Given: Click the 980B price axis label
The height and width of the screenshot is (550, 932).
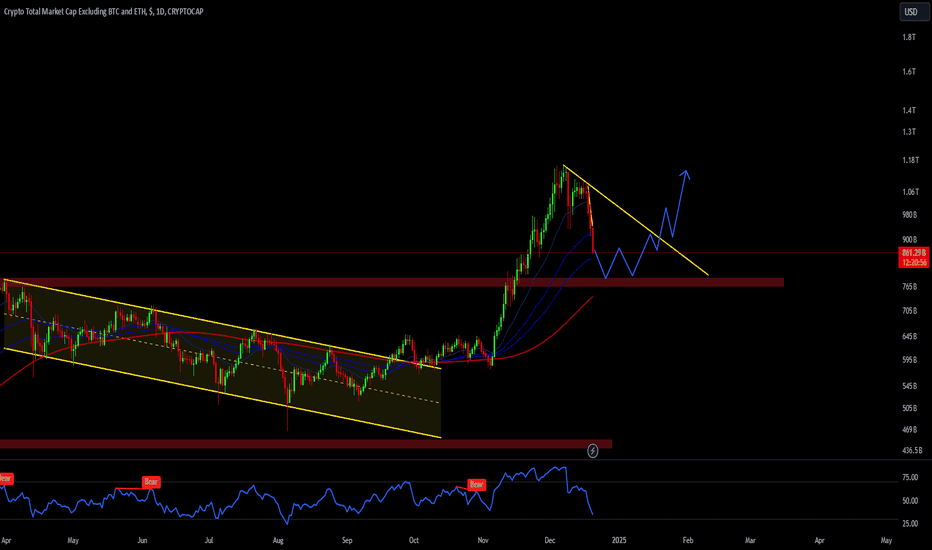Looking at the screenshot, I should click(x=909, y=215).
